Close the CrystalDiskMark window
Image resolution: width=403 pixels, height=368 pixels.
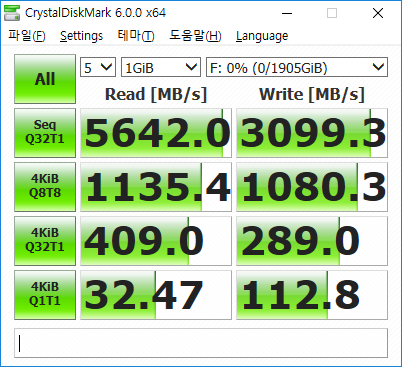click(x=378, y=13)
